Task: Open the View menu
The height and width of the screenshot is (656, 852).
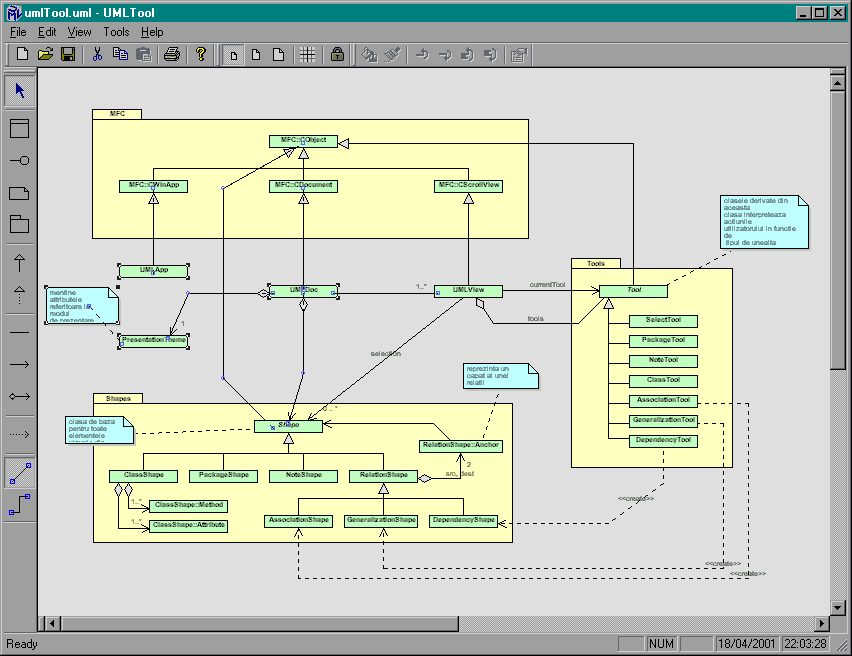Action: [79, 32]
